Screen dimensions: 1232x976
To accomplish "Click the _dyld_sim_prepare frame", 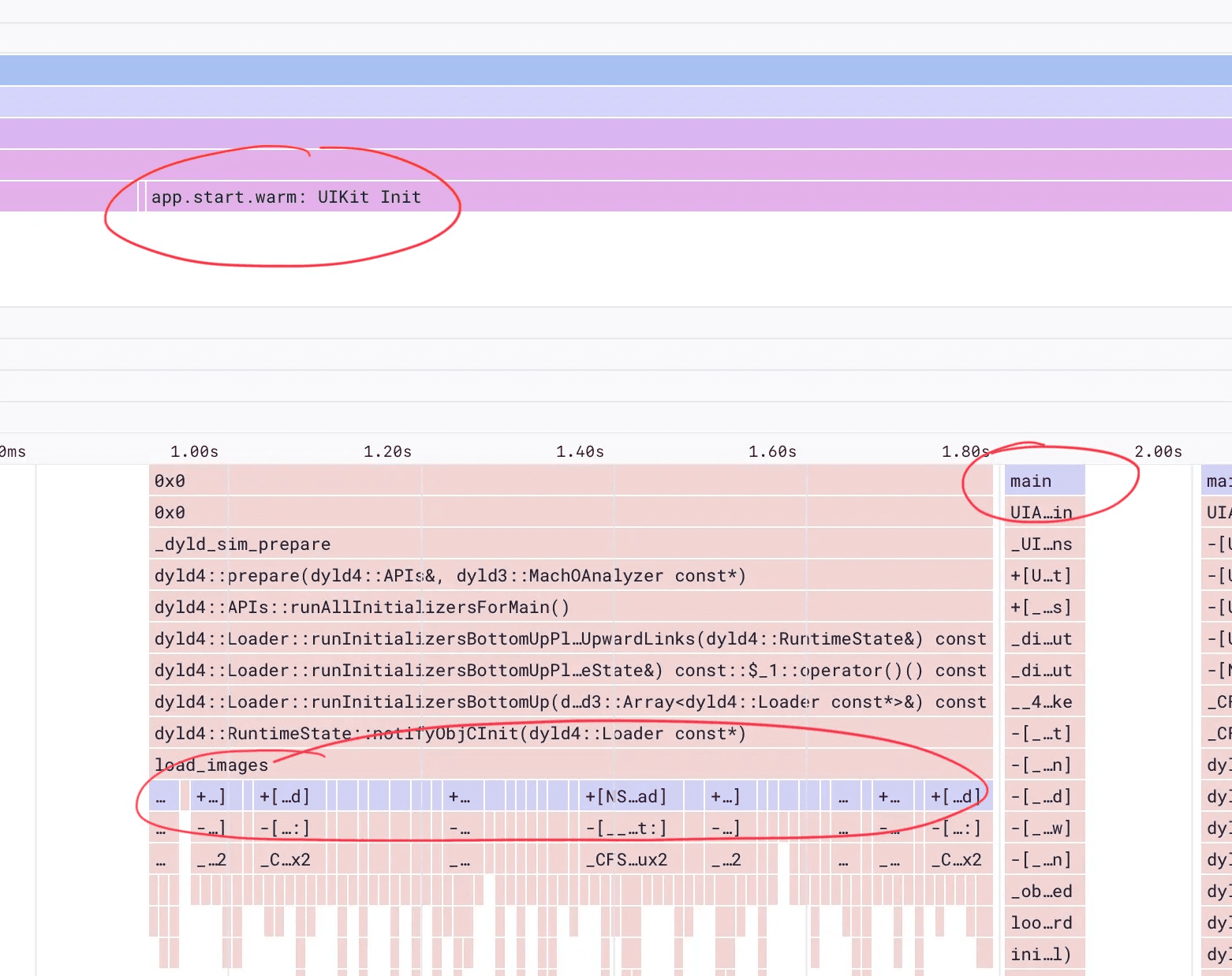I will [242, 544].
